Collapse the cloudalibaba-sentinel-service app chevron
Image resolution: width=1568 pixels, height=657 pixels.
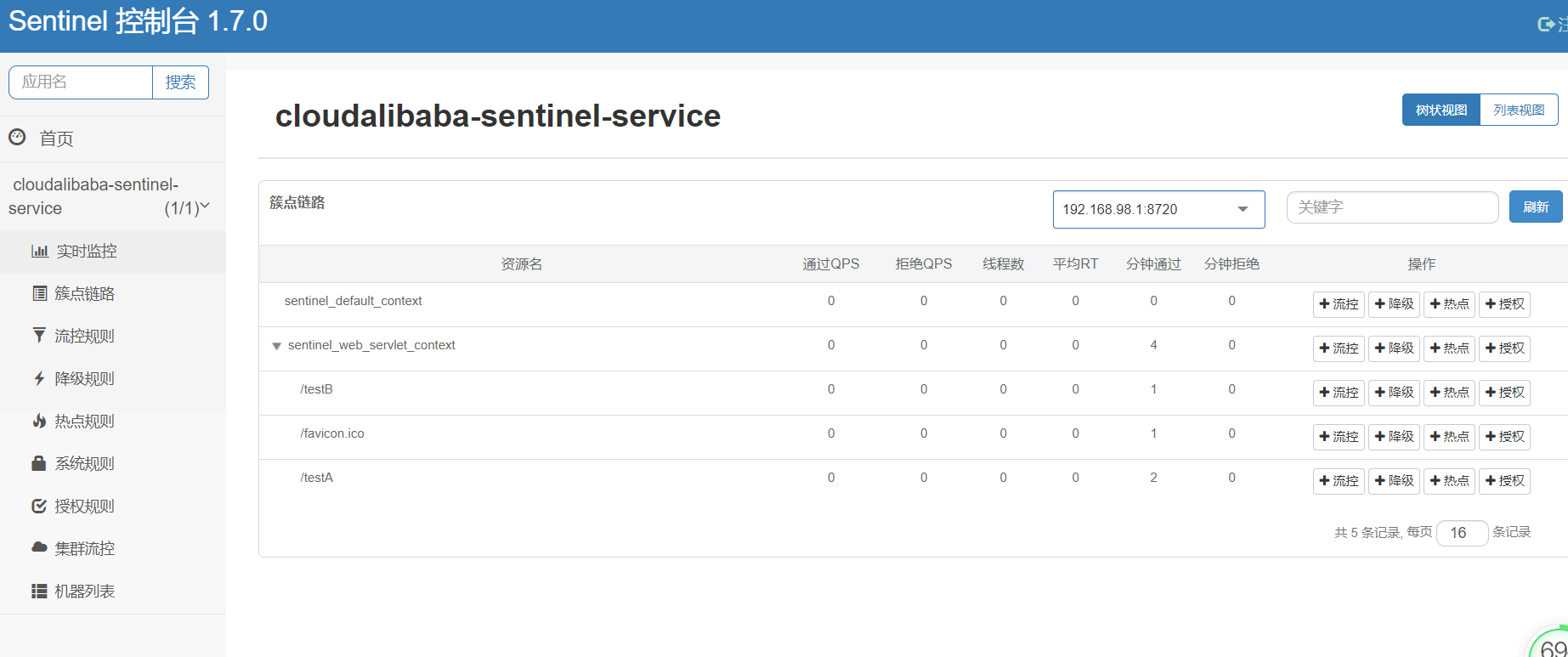[205, 206]
